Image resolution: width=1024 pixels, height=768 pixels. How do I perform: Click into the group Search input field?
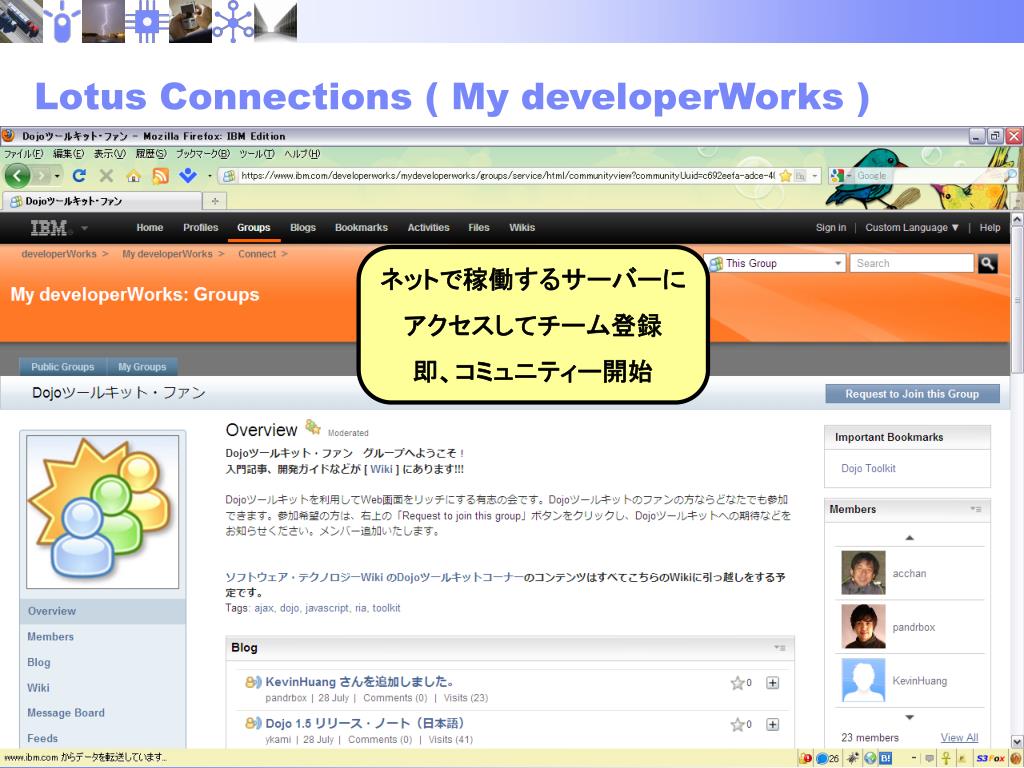[912, 263]
